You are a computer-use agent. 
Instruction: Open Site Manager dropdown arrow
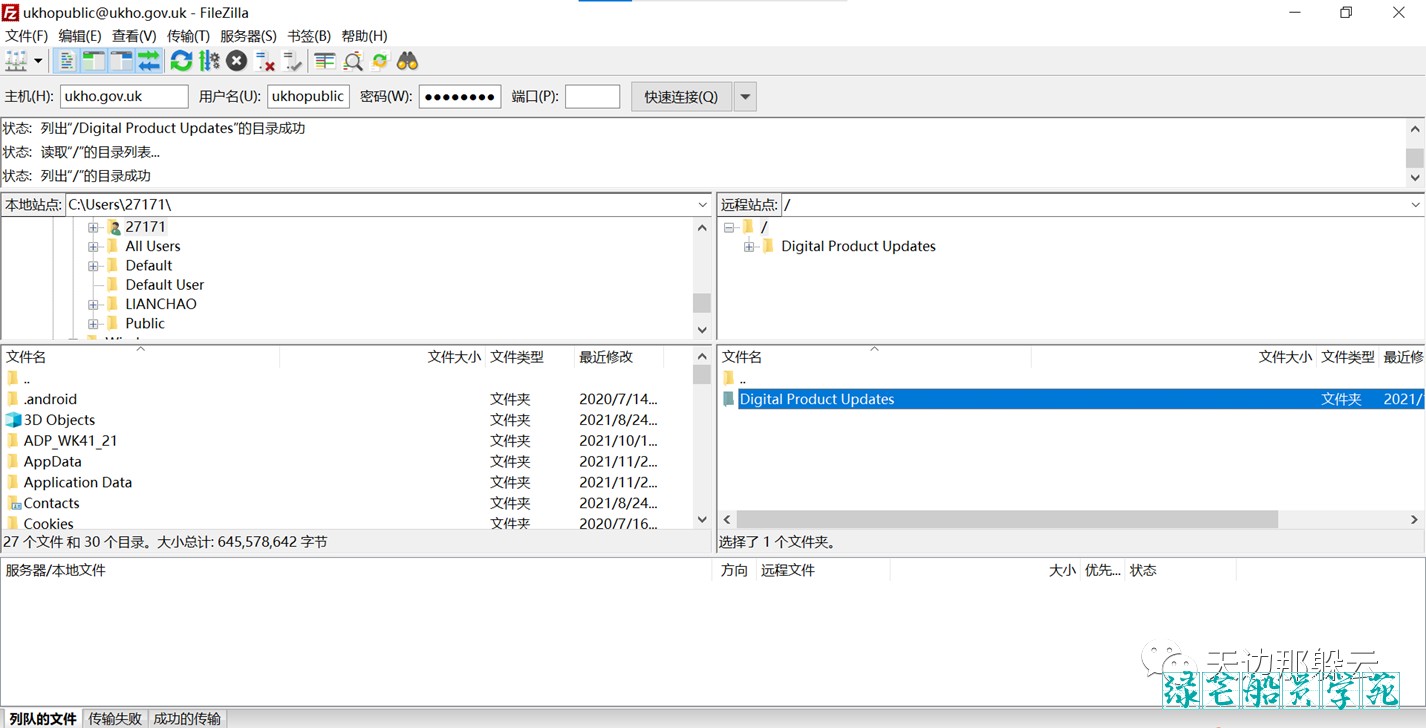tap(38, 61)
